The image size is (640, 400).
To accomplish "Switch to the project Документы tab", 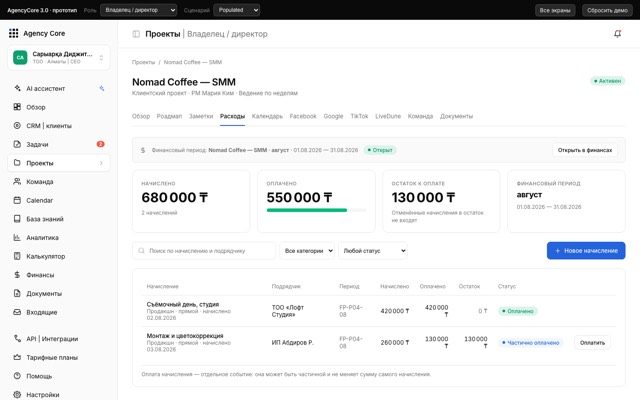I will (456, 116).
